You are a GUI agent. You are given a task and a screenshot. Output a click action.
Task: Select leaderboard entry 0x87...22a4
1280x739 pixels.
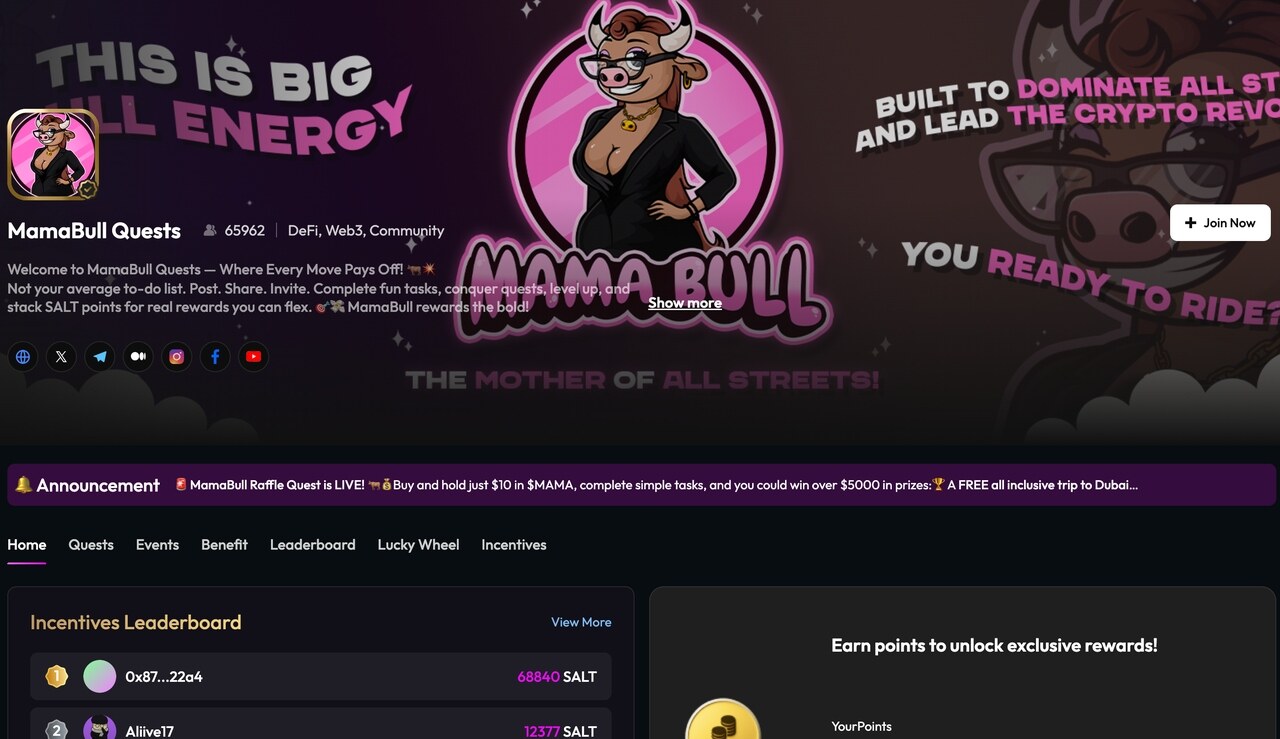tap(321, 677)
